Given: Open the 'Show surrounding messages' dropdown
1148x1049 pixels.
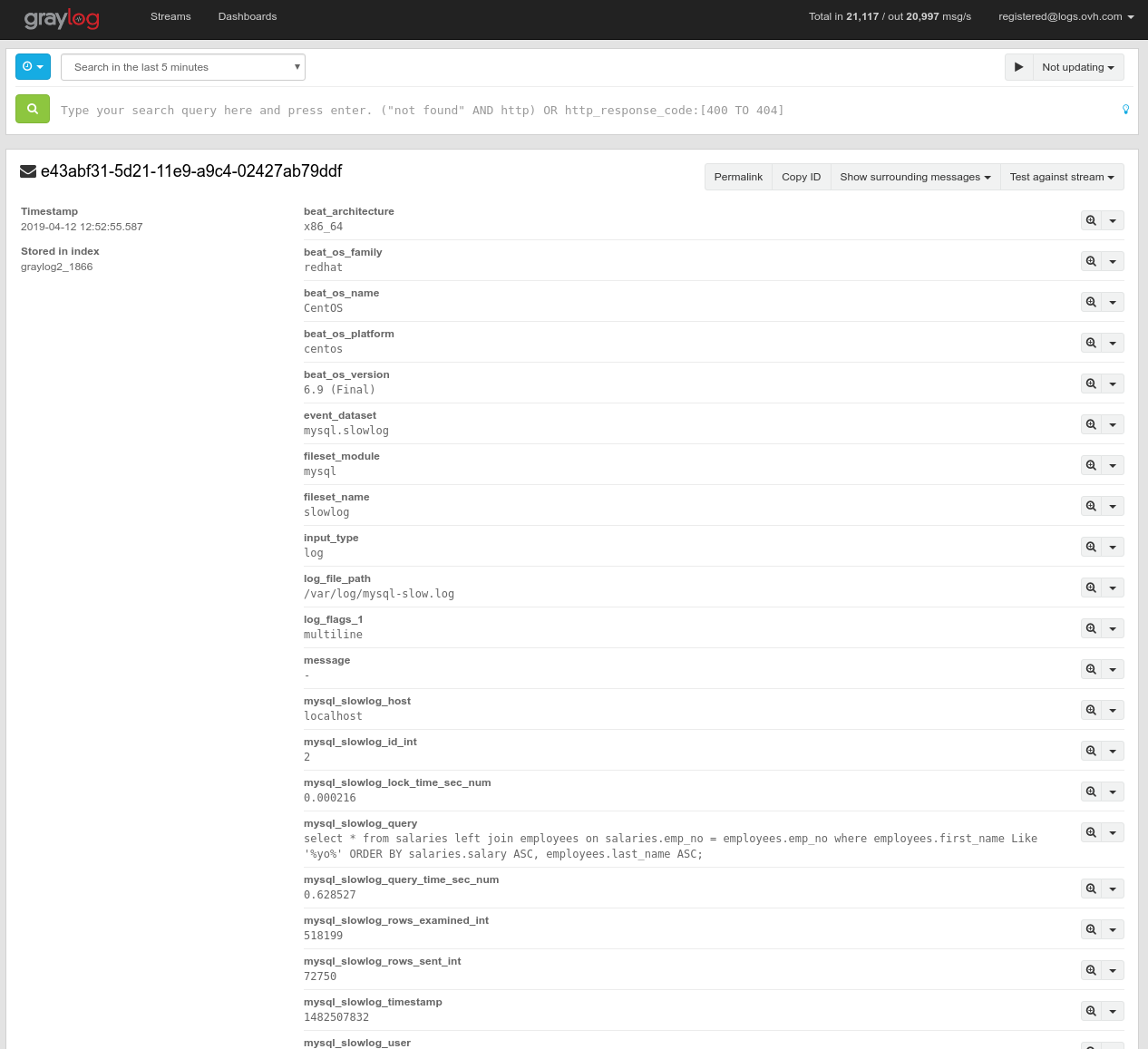Looking at the screenshot, I should click(x=914, y=177).
